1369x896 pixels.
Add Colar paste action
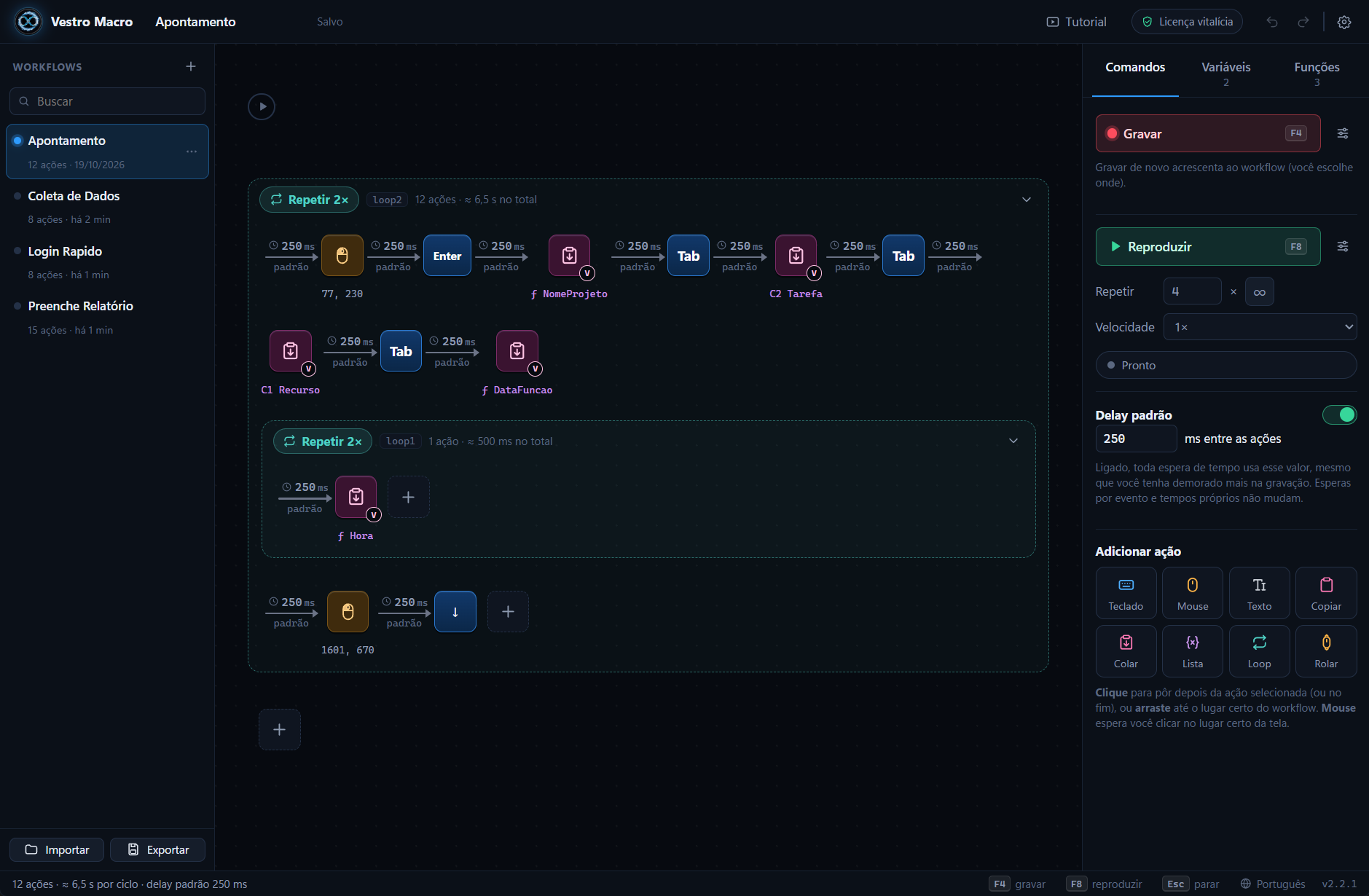1126,651
